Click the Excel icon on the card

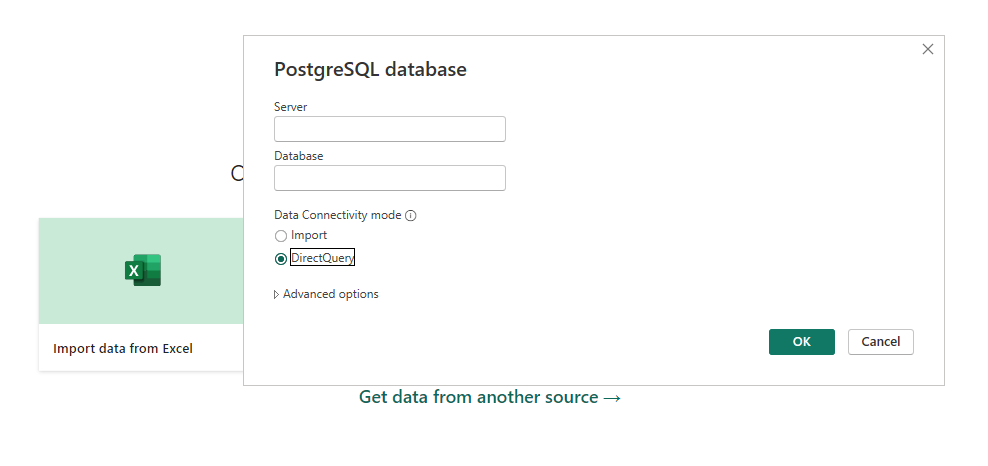click(143, 270)
